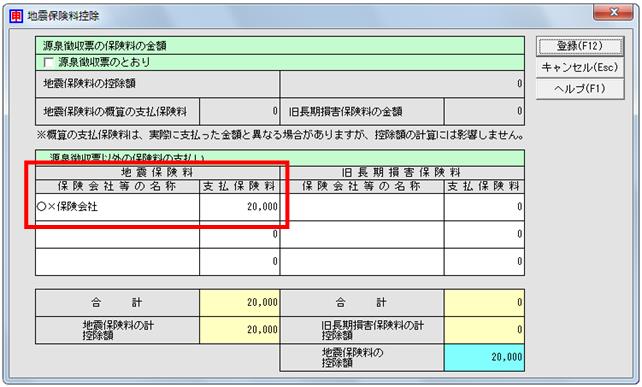This screenshot has width=642, height=387.
Task: Close the 地震保険料控除 dialog window
Action: (613, 12)
